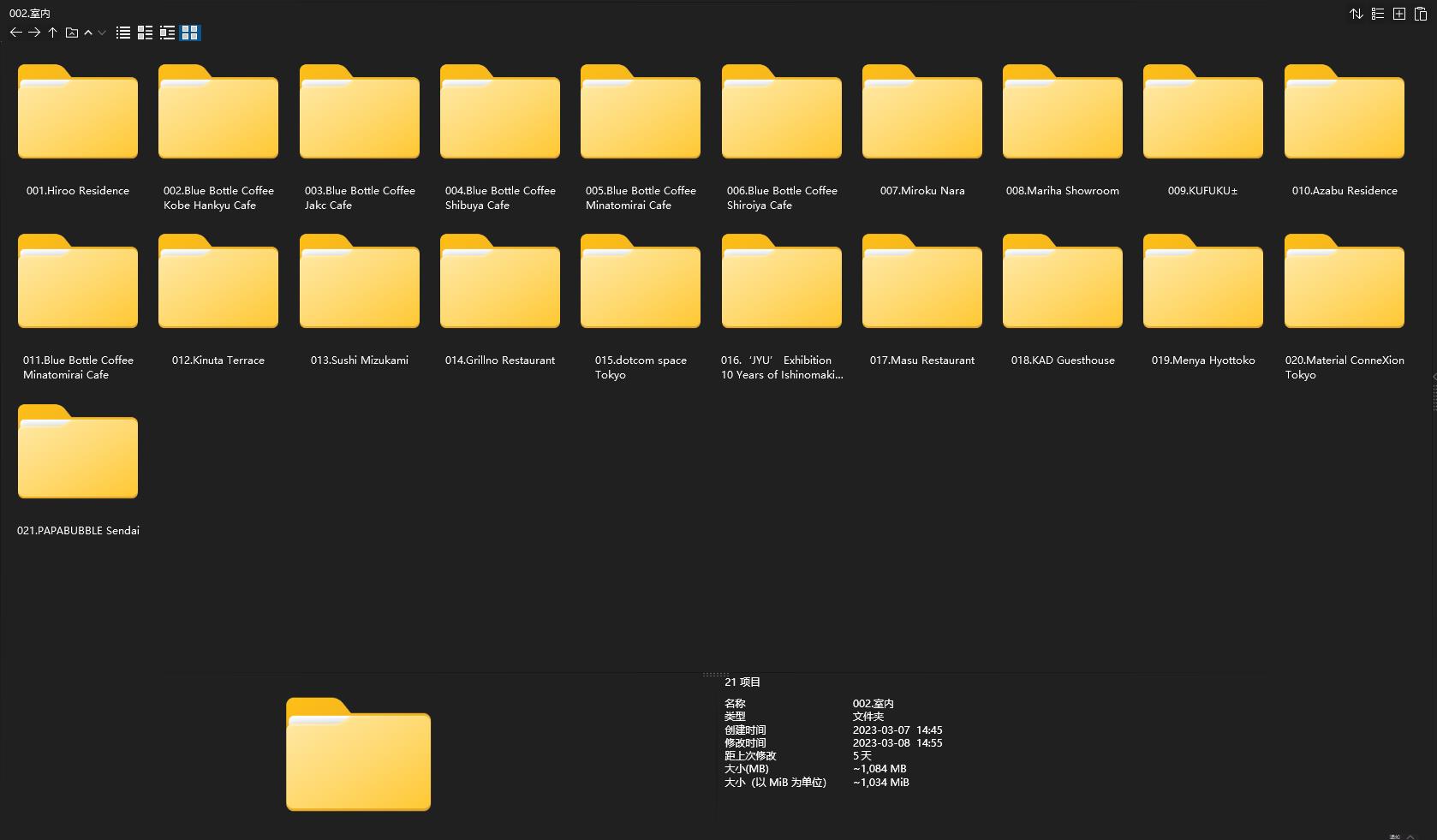The height and width of the screenshot is (840, 1437).
Task: Click the '创建时间' property label
Action: (745, 730)
